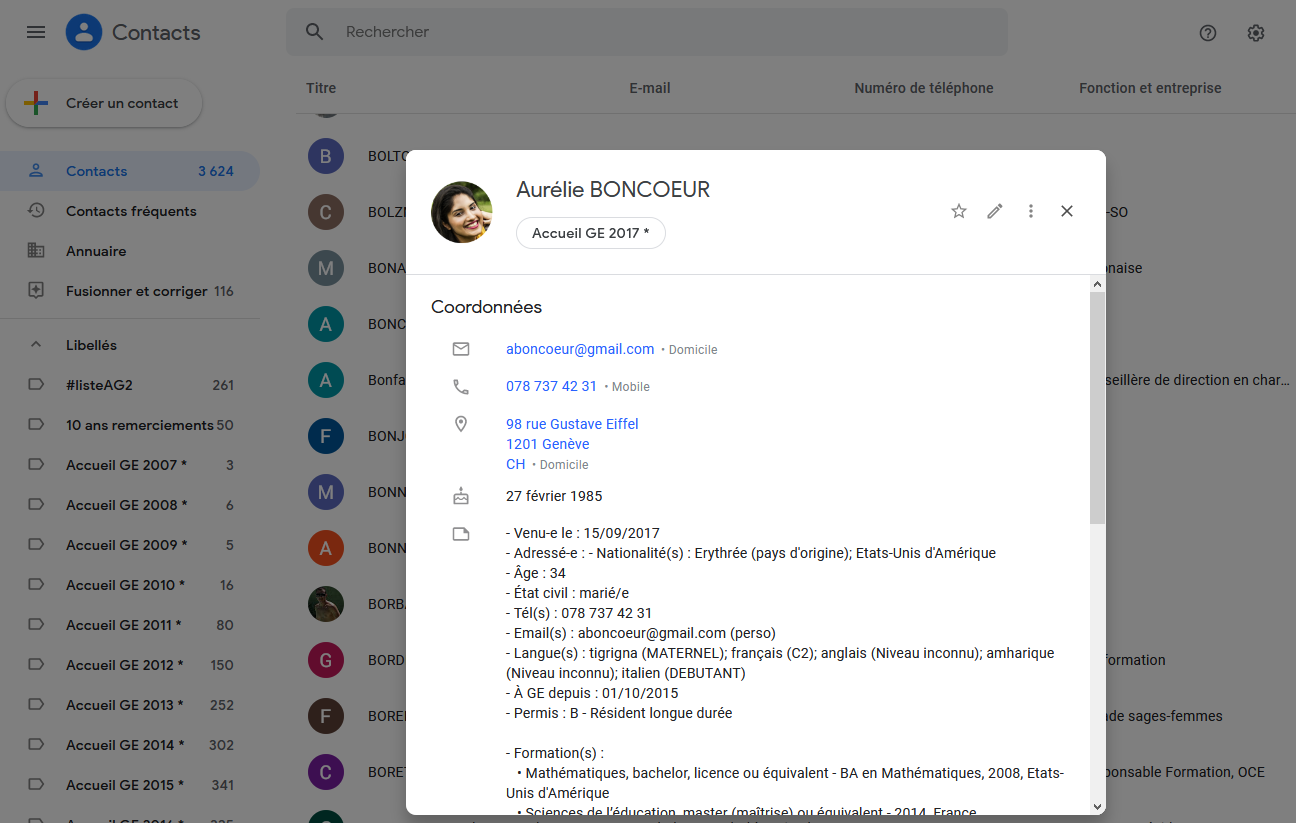Click the orange A avatar for BONN contact
Image resolution: width=1296 pixels, height=823 pixels.
click(x=326, y=548)
